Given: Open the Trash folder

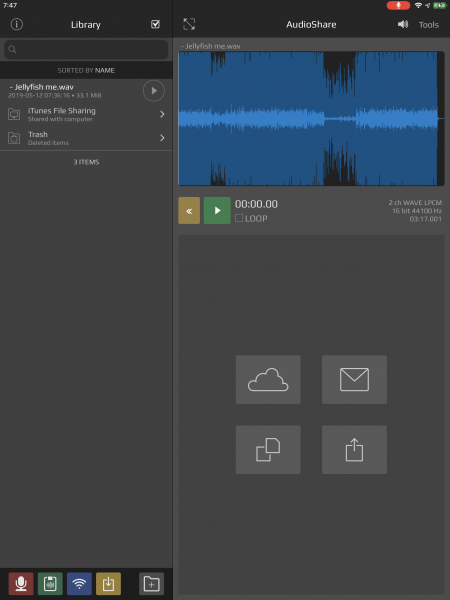Looking at the screenshot, I should point(86,138).
